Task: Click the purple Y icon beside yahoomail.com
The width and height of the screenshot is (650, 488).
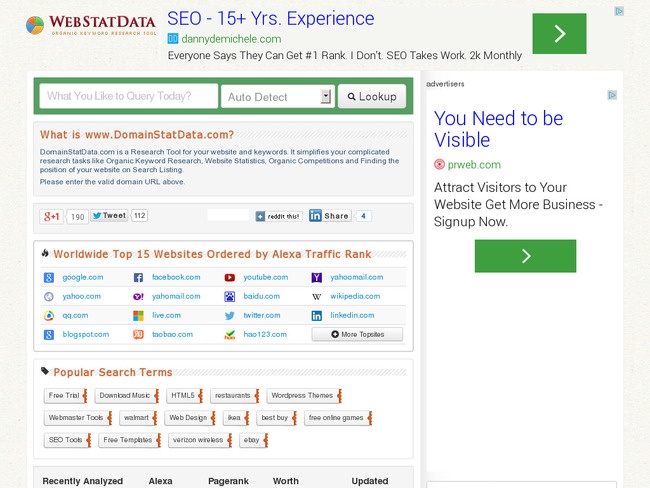Action: tap(317, 277)
